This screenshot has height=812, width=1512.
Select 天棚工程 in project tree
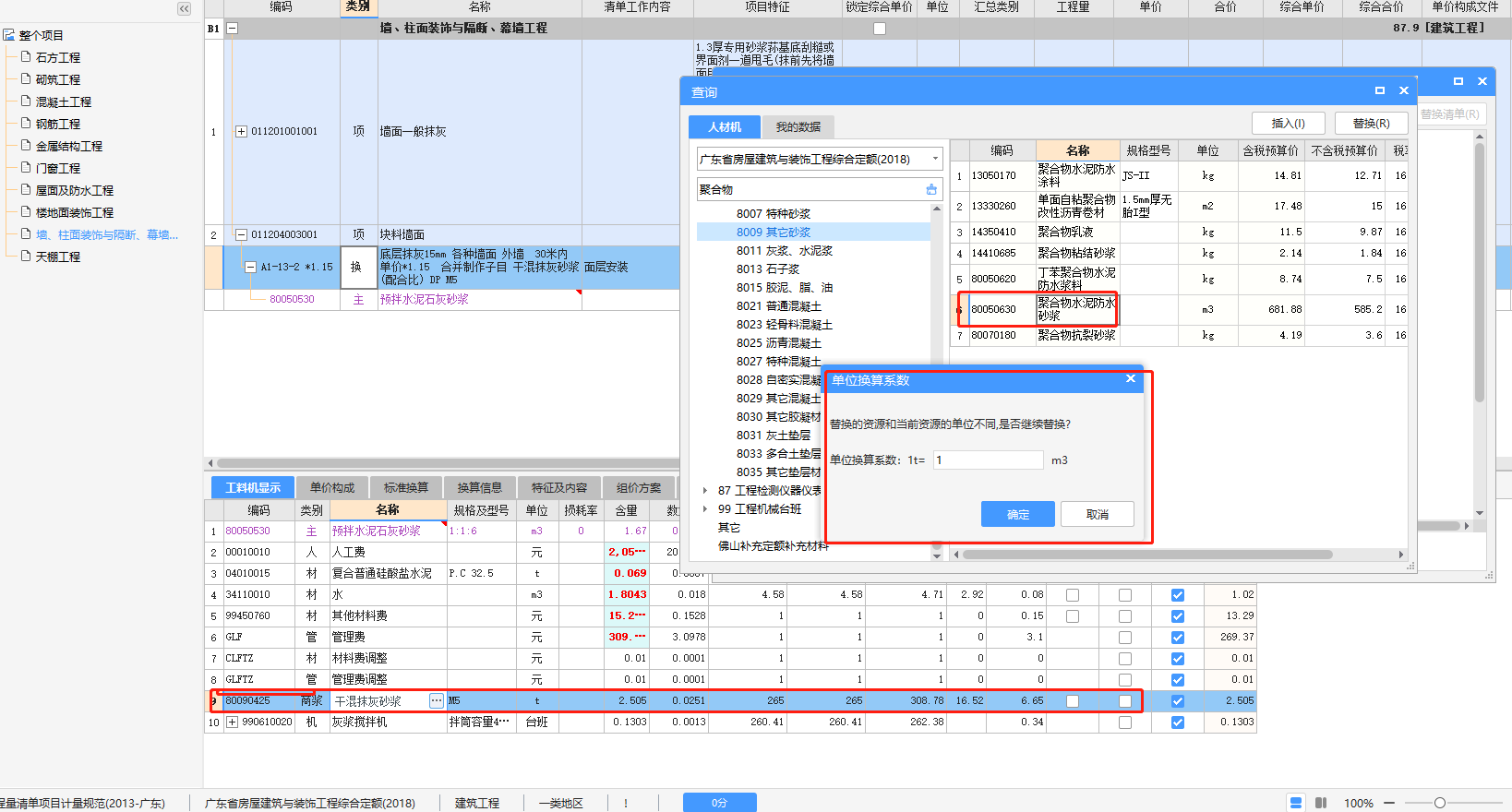tap(57, 257)
